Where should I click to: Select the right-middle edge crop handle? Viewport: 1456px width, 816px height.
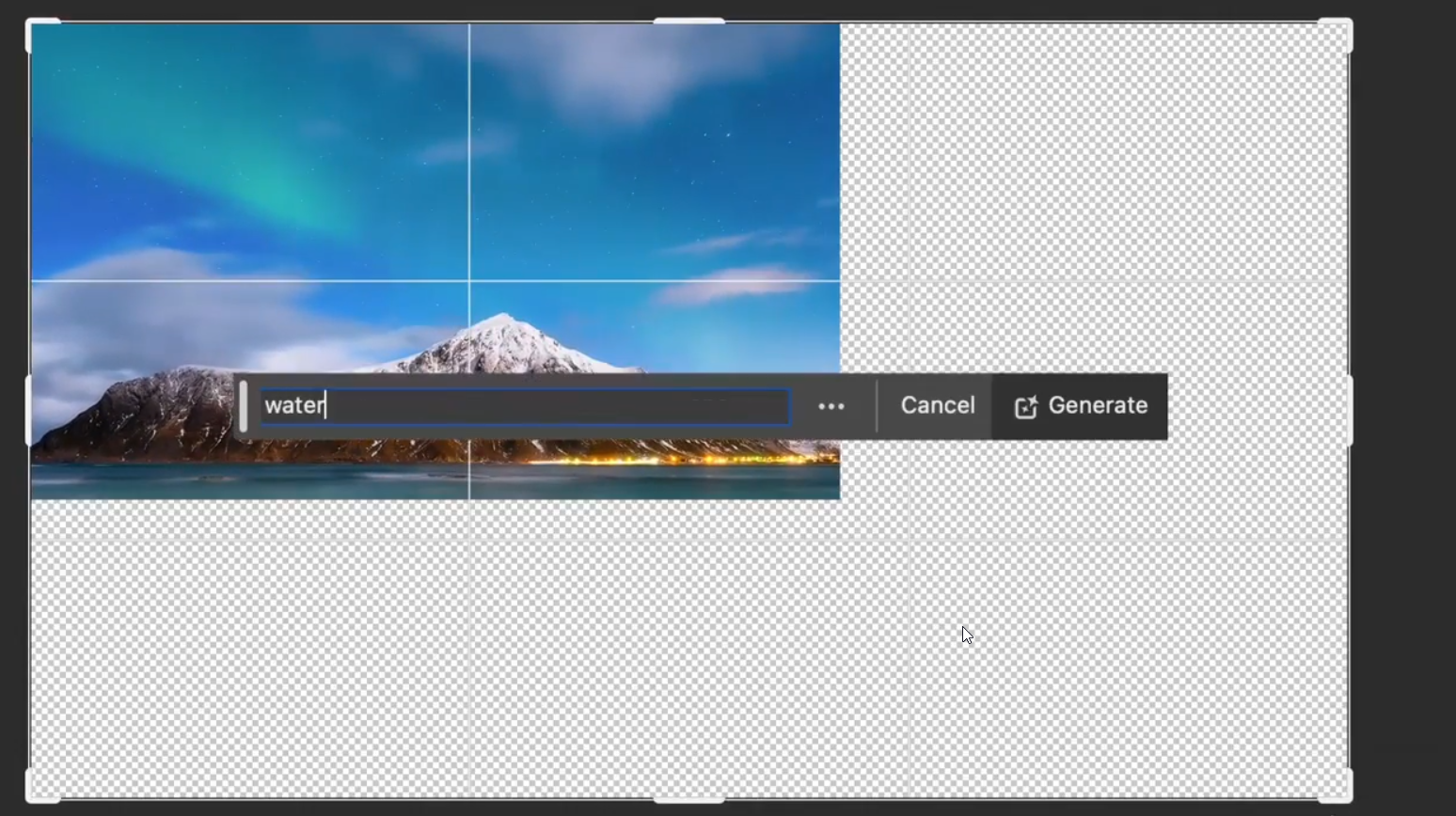point(1350,410)
